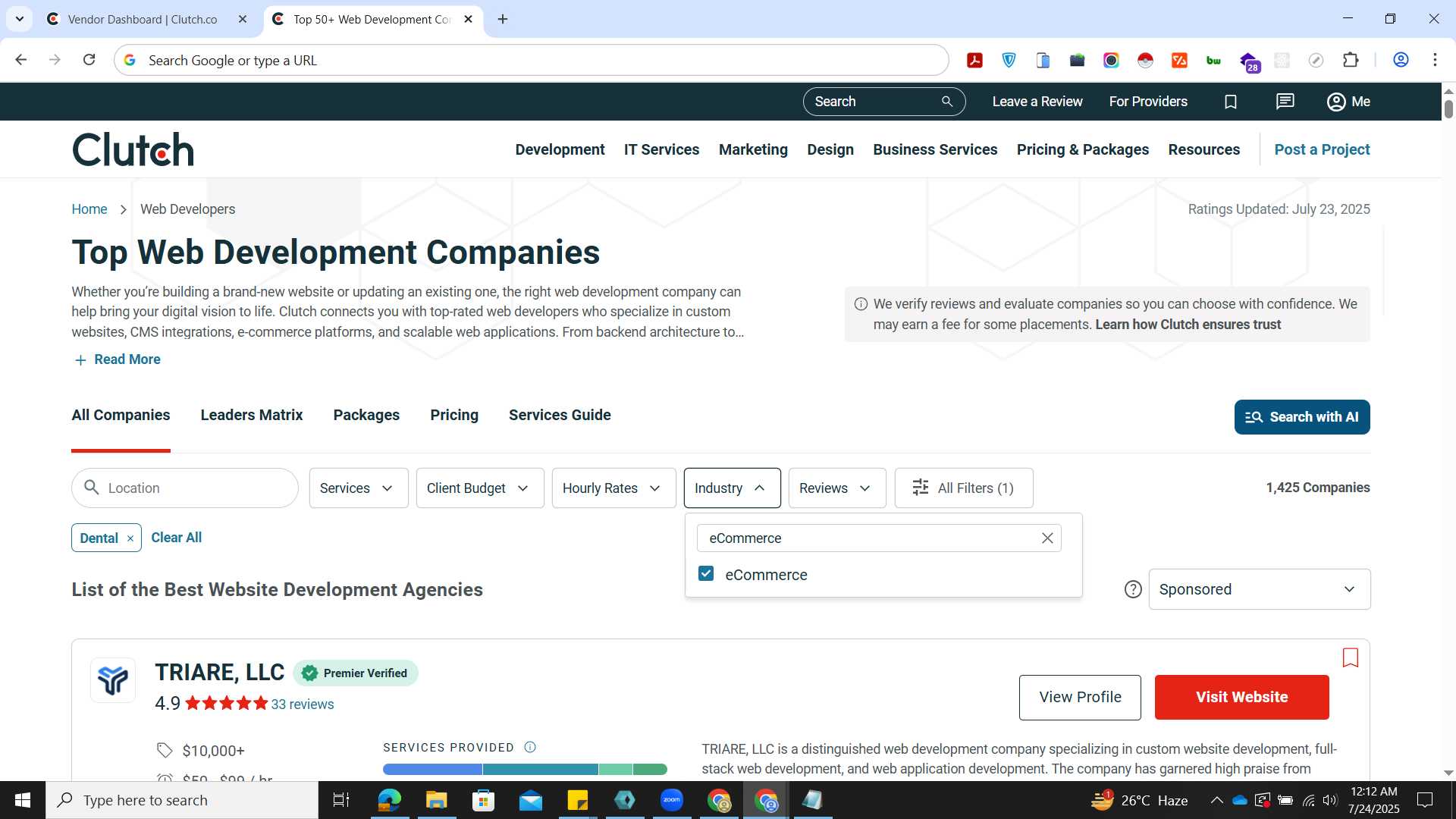Screen dimensions: 1456x819
Task: Open Zoom from the taskbar
Action: point(672,800)
